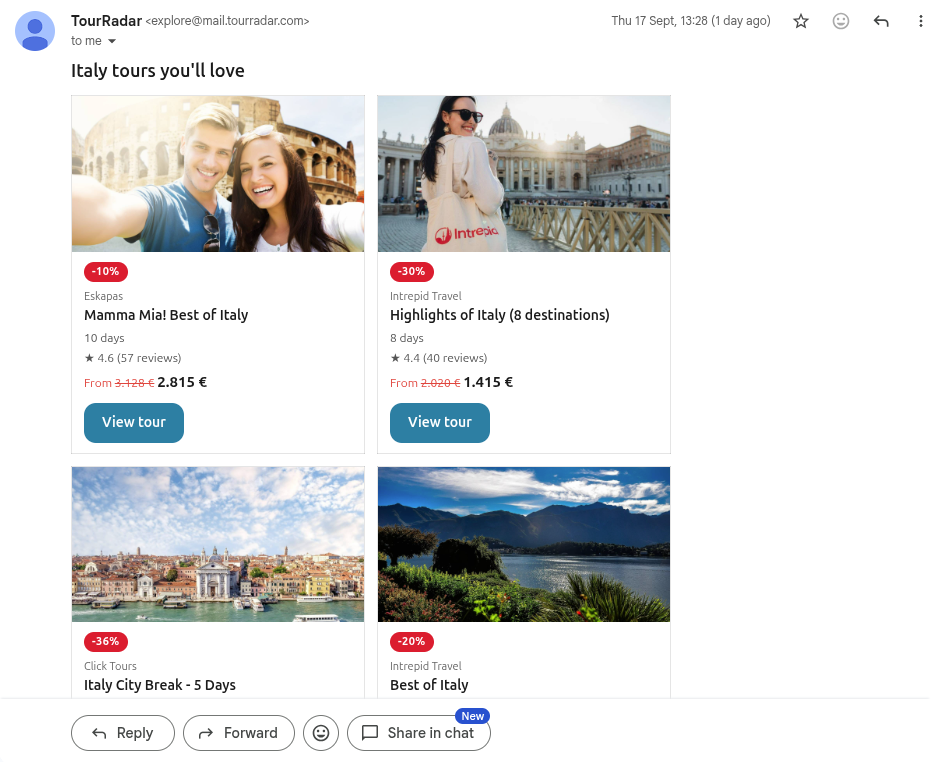
Task: Click 'Italy City Break - 5 Days' title
Action: (160, 685)
